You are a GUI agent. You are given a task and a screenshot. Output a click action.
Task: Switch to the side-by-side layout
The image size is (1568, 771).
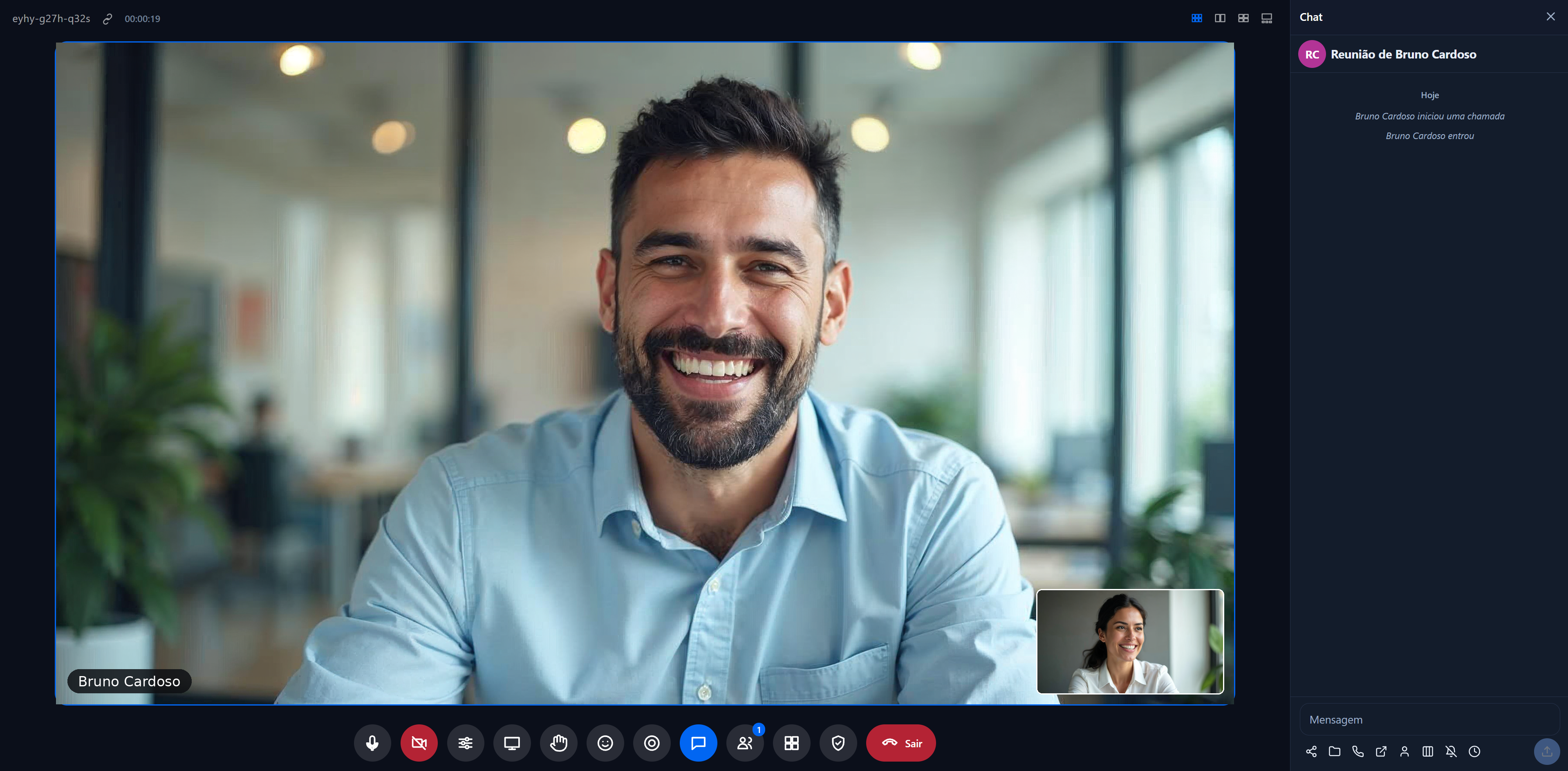coord(1220,18)
